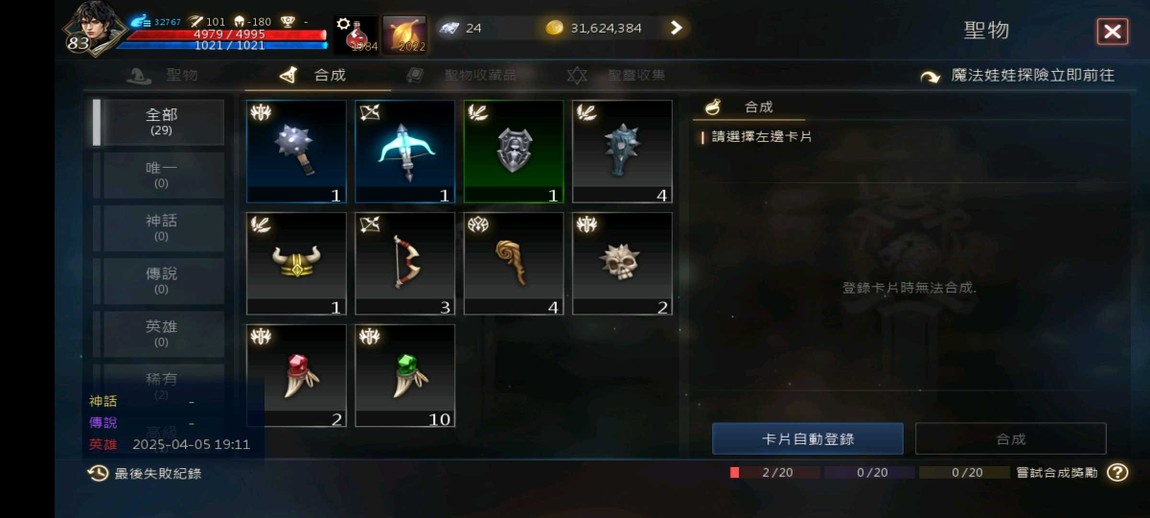
Task: Expand the currency bar arrow
Action: tap(676, 28)
